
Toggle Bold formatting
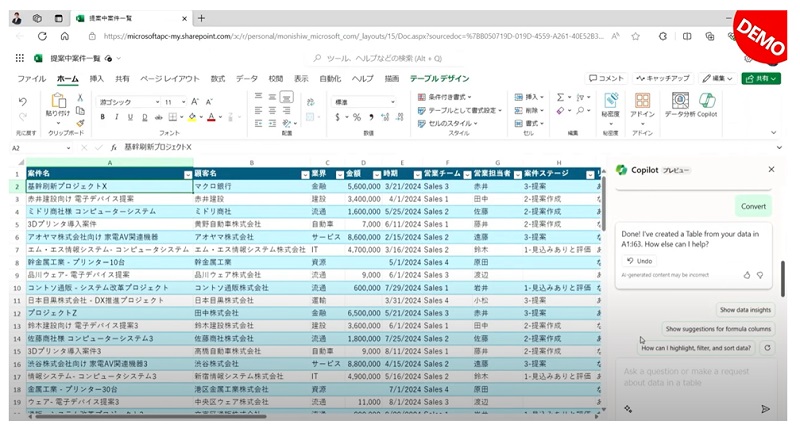coord(103,117)
